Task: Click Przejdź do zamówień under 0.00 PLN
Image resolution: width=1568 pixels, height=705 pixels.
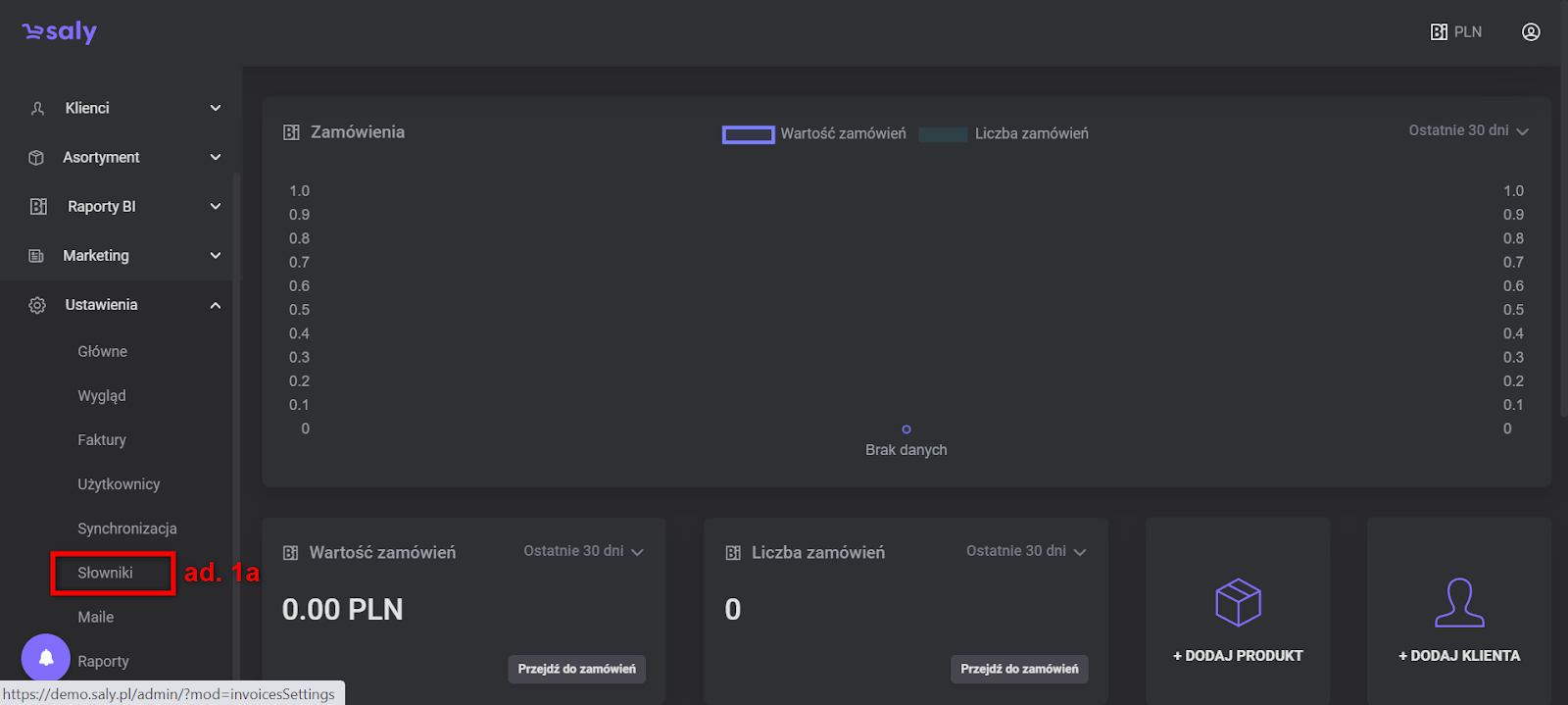Action: pos(576,669)
